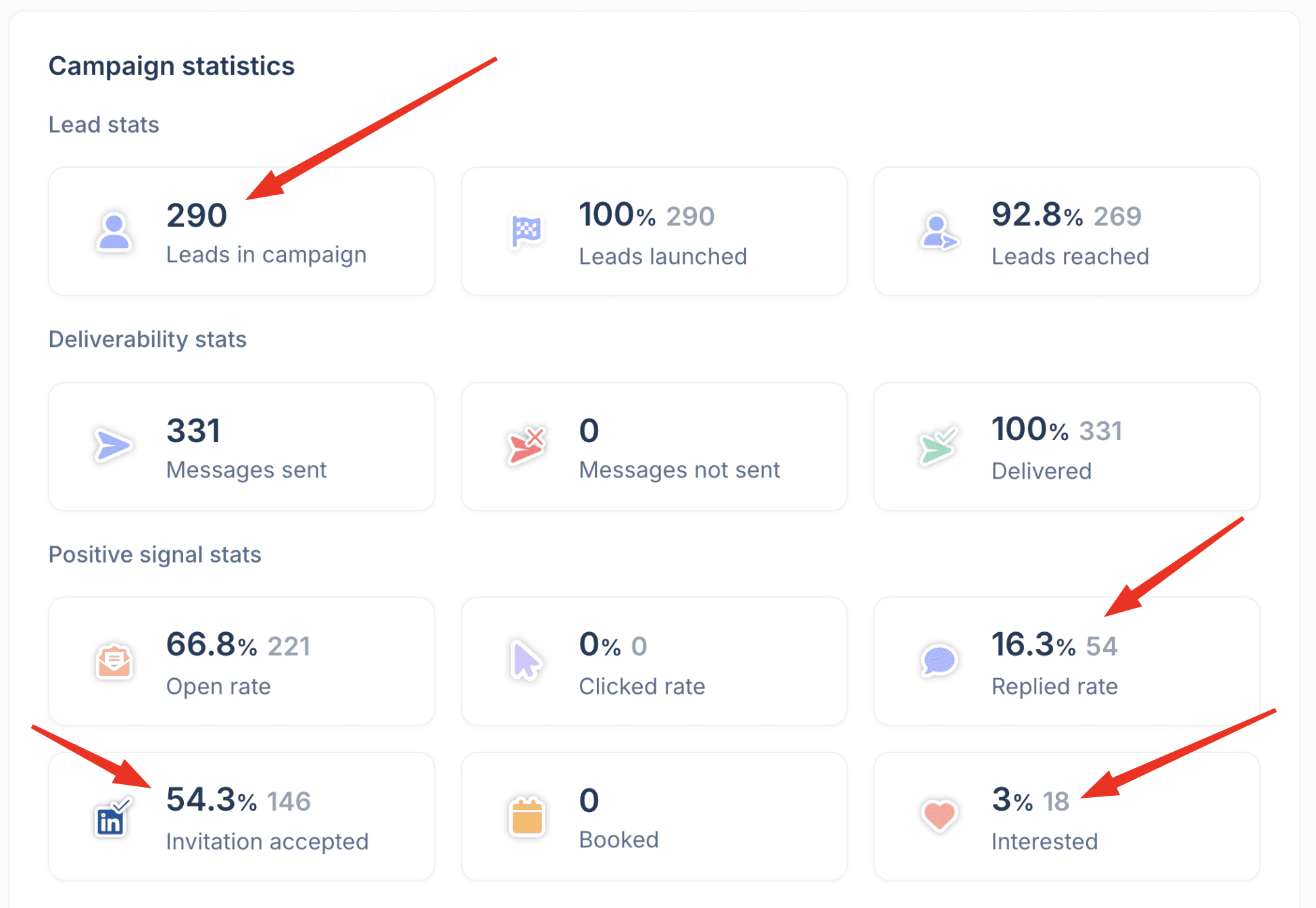
Task: Open the Leads in campaign card
Action: click(241, 231)
